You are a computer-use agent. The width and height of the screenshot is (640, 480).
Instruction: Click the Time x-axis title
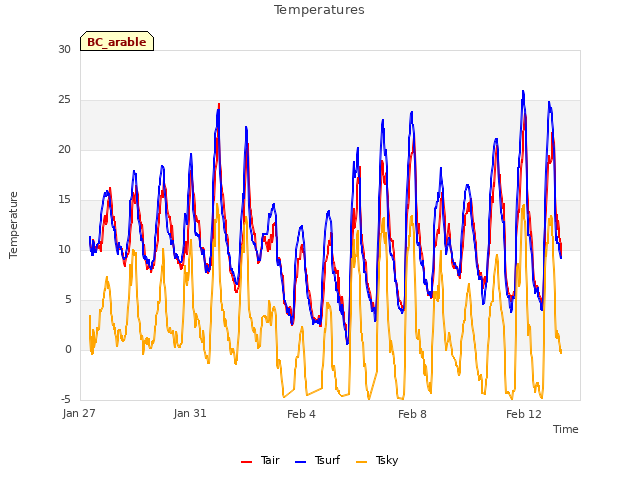click(566, 429)
